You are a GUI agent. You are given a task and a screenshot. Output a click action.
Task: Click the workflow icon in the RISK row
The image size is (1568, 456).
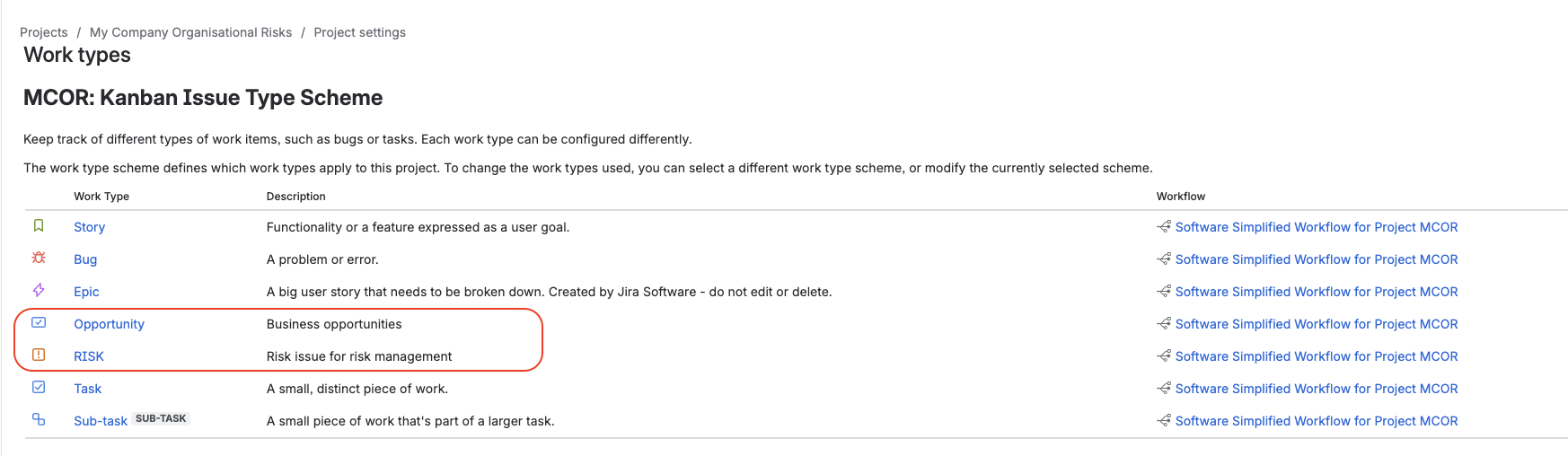[x=1164, y=355]
